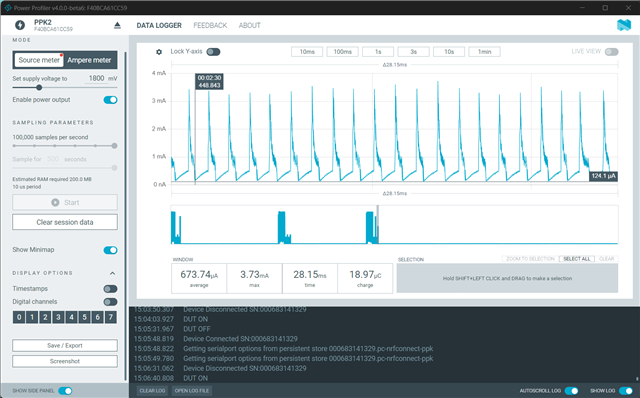Adjust the supply voltage slider handle

39,87
